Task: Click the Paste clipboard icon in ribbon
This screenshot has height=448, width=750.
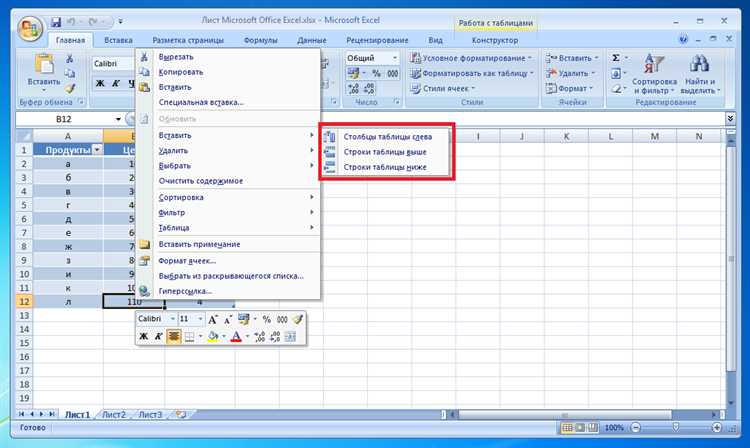Action: coord(44,66)
